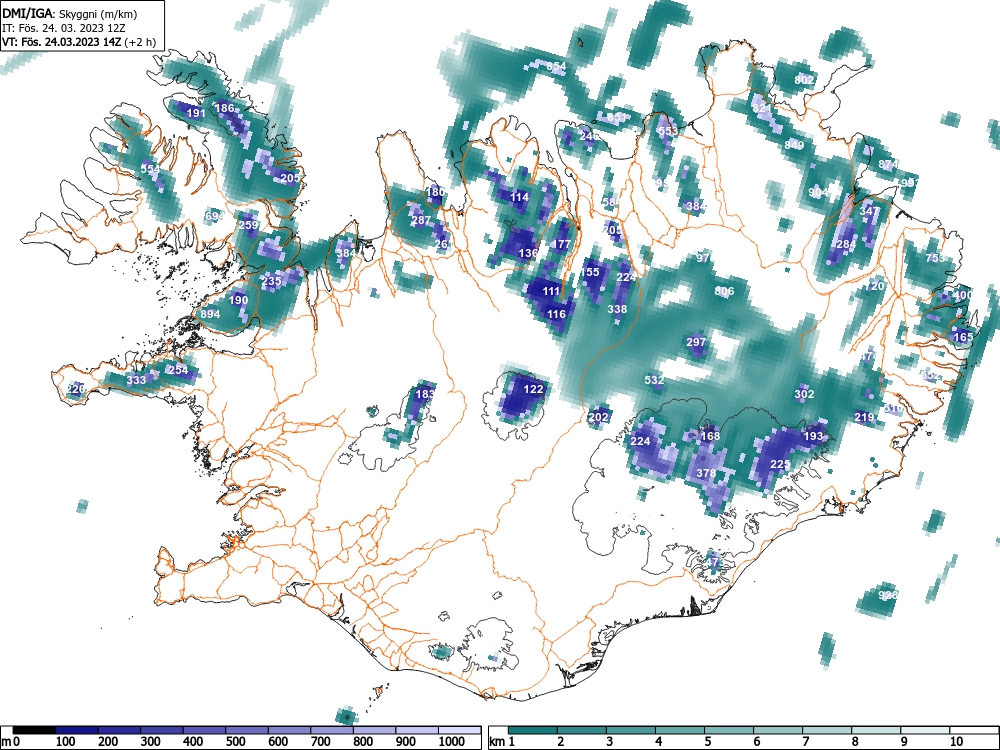The height and width of the screenshot is (750, 1000).
Task: Select the value 338
Action: tap(617, 309)
